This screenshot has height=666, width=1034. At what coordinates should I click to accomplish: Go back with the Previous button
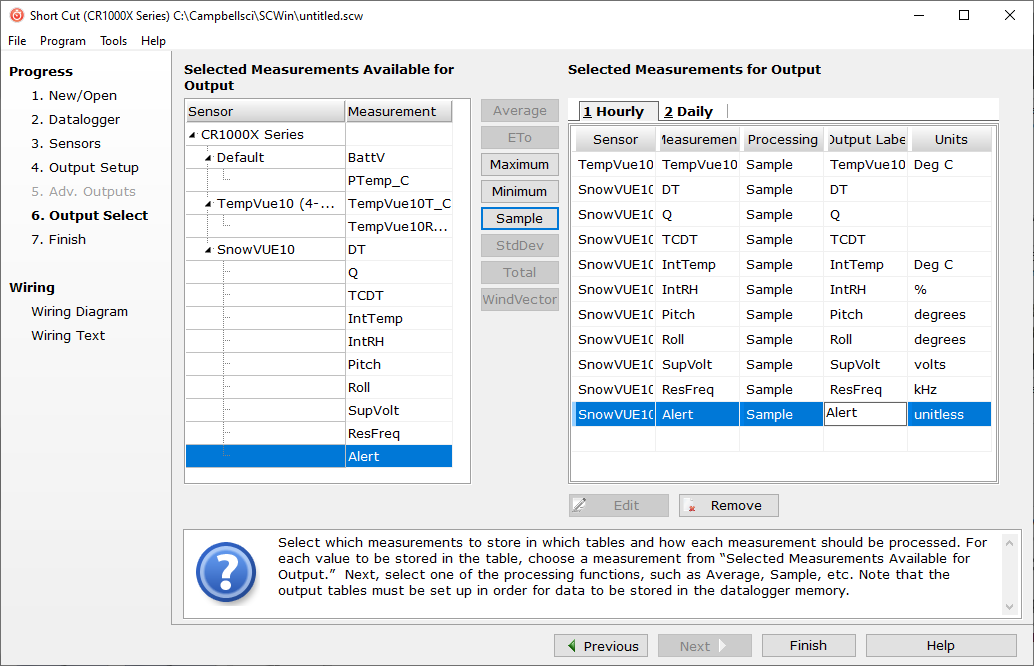tap(601, 646)
